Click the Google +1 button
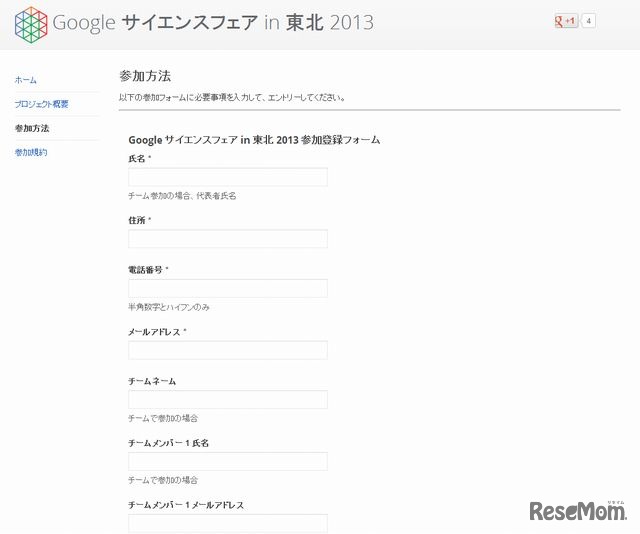Screen dimensions: 640x534 (x=566, y=20)
